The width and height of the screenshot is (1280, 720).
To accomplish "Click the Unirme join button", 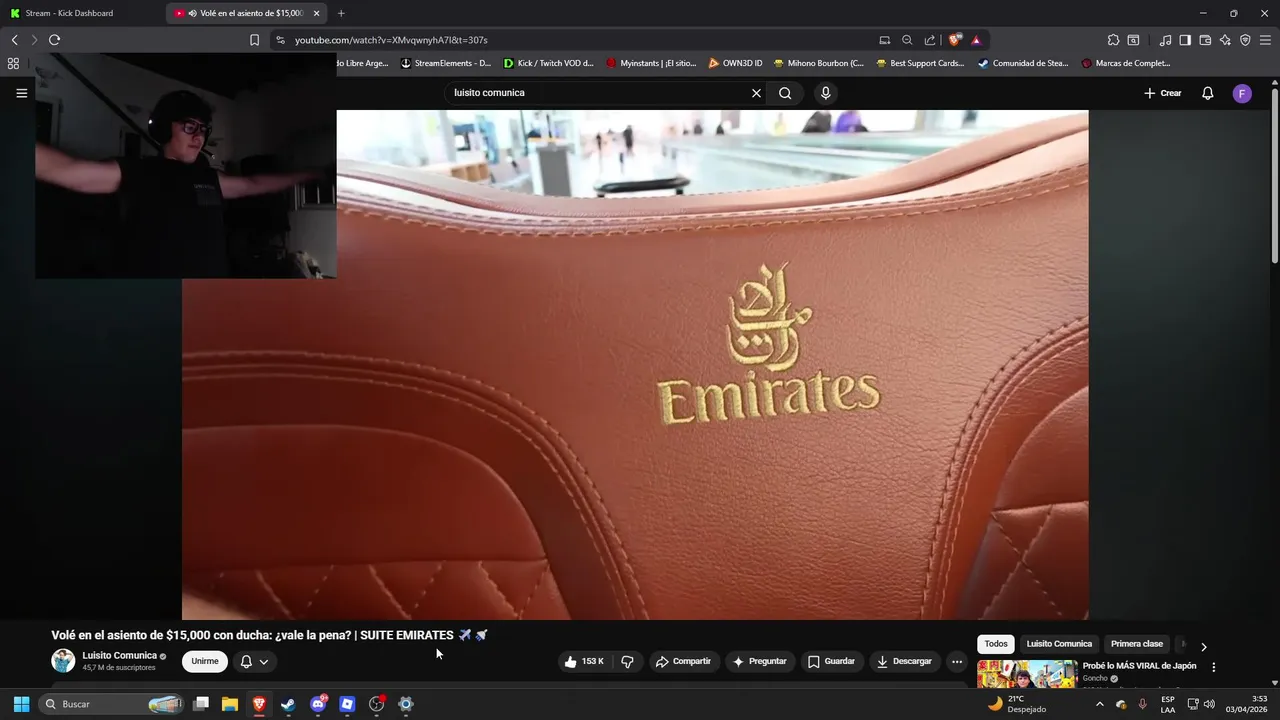I will 205,661.
